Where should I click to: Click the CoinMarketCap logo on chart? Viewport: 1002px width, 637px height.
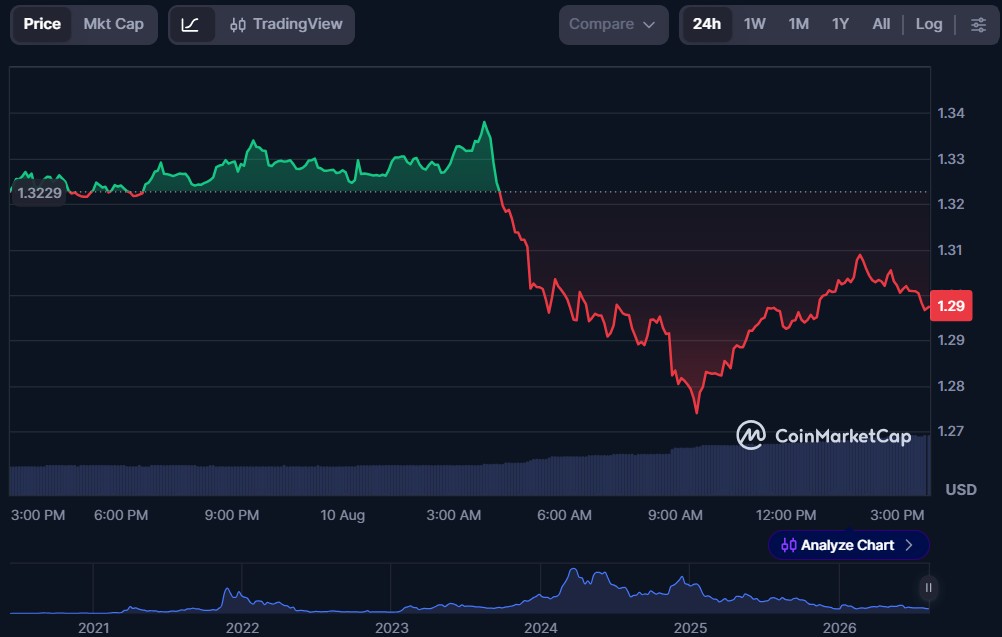pos(824,436)
